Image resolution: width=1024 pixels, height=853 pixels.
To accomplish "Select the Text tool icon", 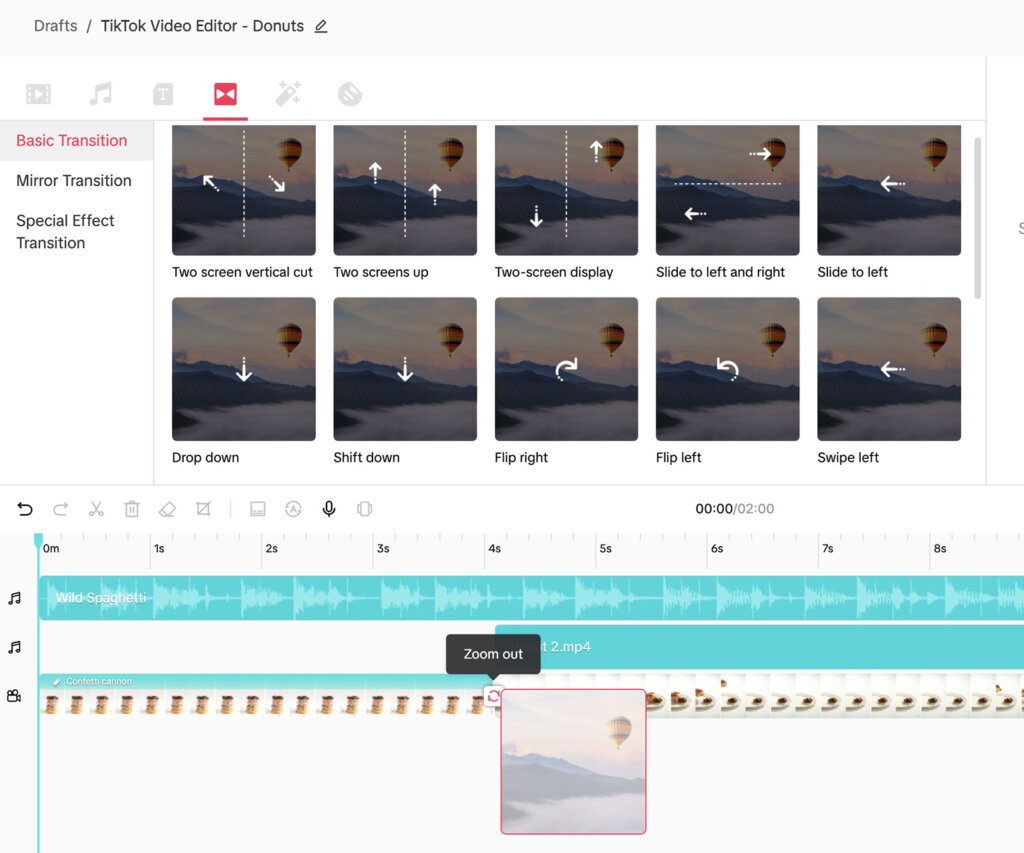I will pos(161,93).
